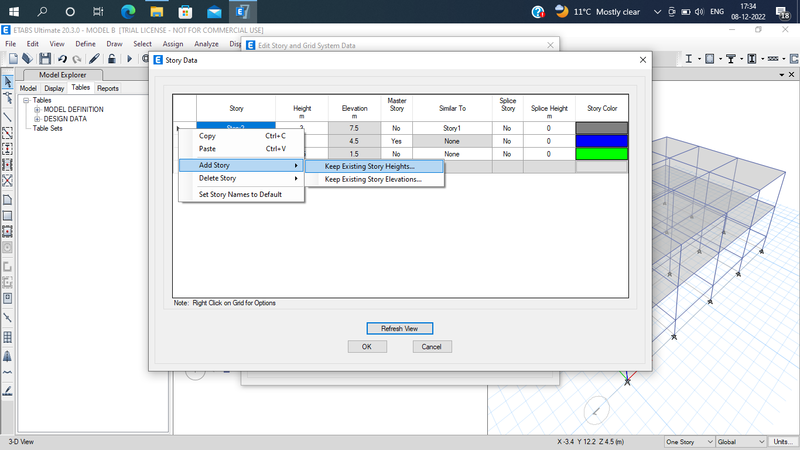Click the Composite Beam Design T icon

(x=731, y=59)
